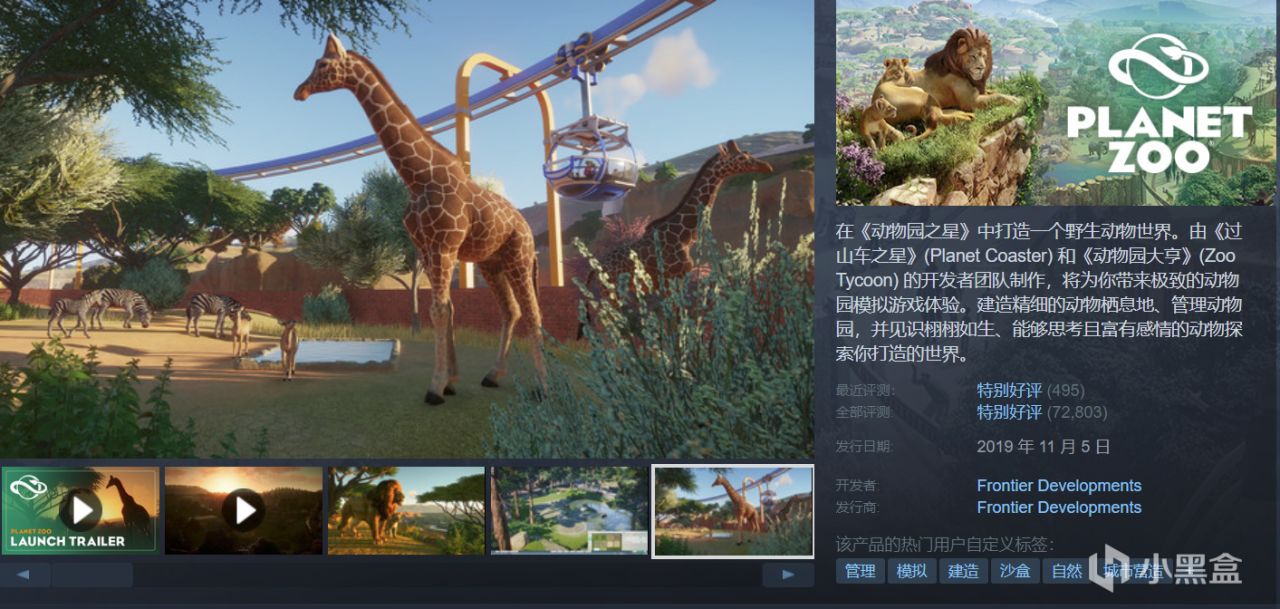Screen dimensions: 1280x609
Task: Open the lion screenshot thumbnail
Action: [406, 510]
